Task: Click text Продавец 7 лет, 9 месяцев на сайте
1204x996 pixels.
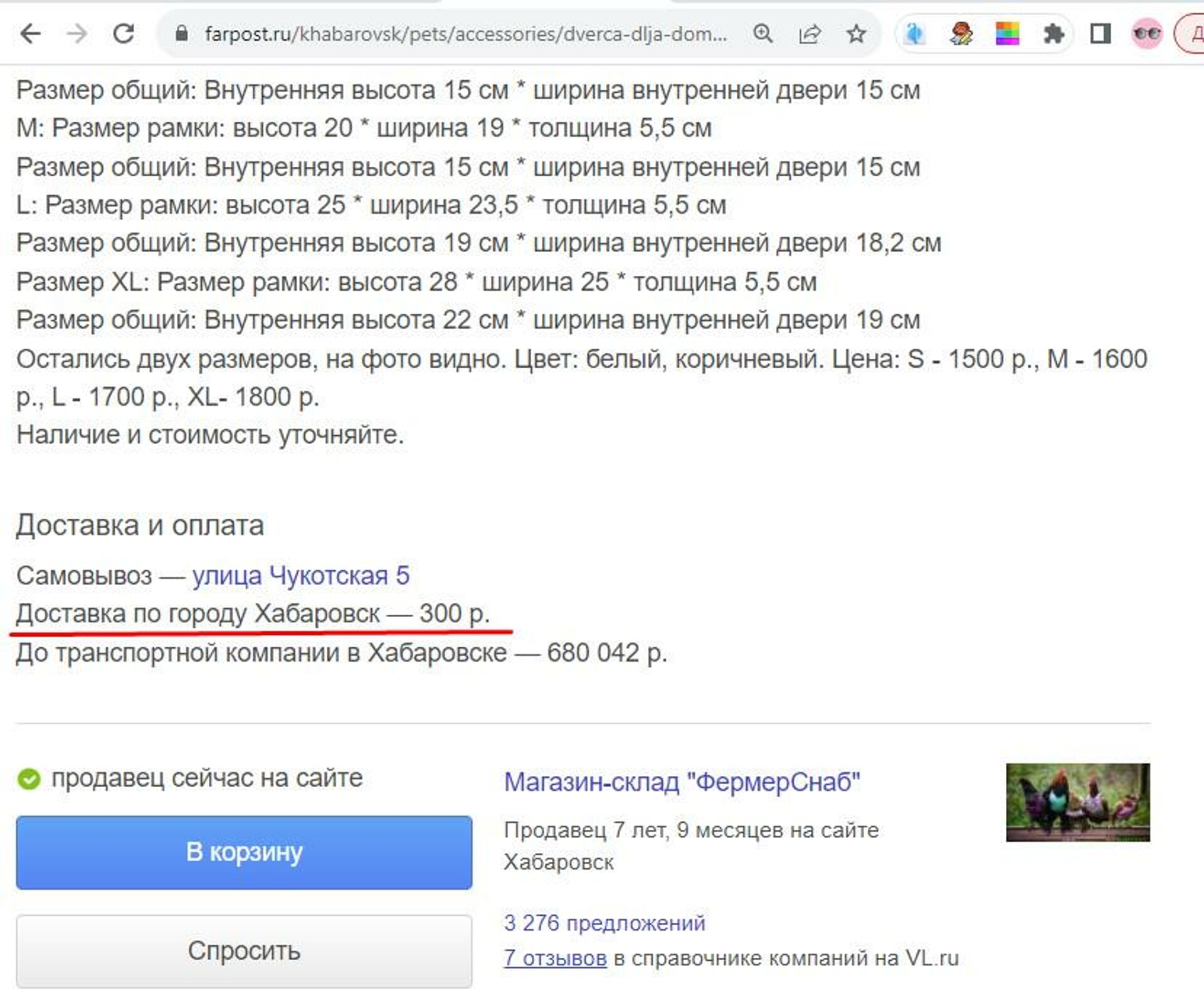Action: [691, 830]
